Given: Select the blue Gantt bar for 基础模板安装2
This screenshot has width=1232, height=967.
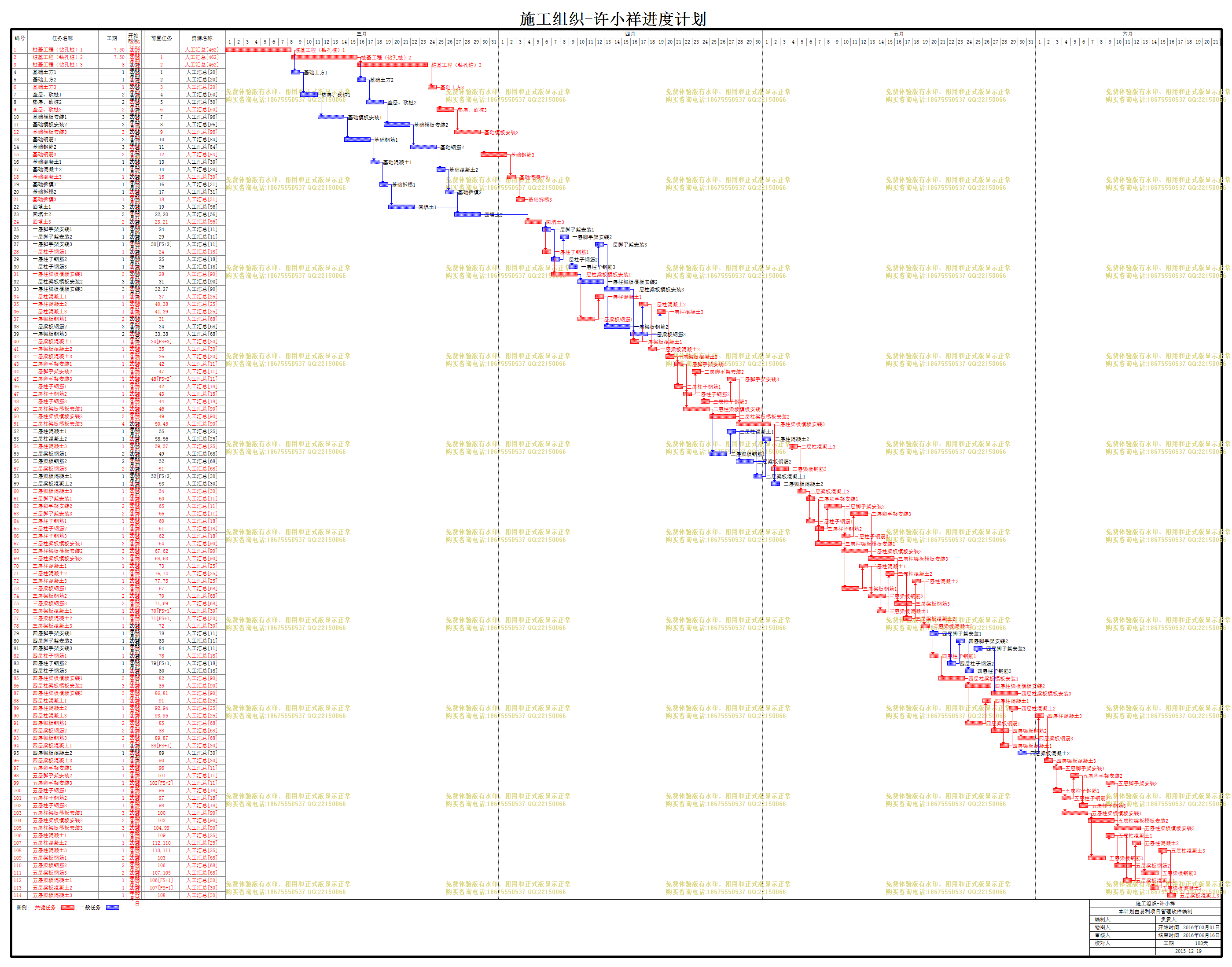Looking at the screenshot, I should 397,125.
